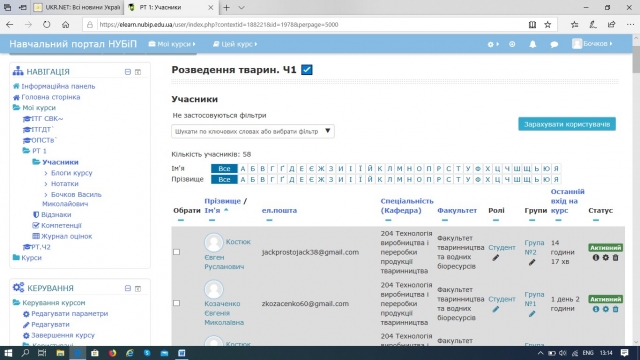Click avatar picture of Костюк Євген
The height and width of the screenshot is (360, 640).
tap(213, 242)
